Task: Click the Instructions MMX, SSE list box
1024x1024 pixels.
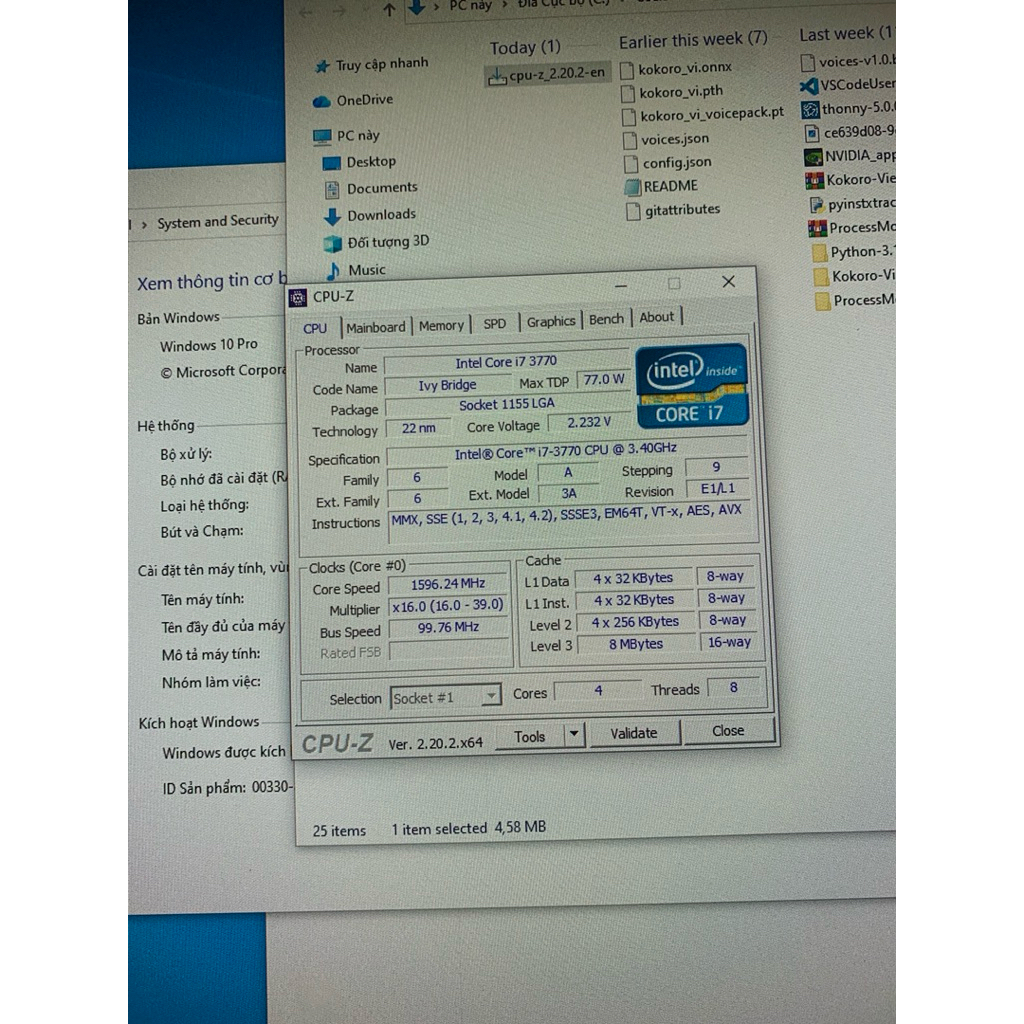Action: (x=571, y=522)
